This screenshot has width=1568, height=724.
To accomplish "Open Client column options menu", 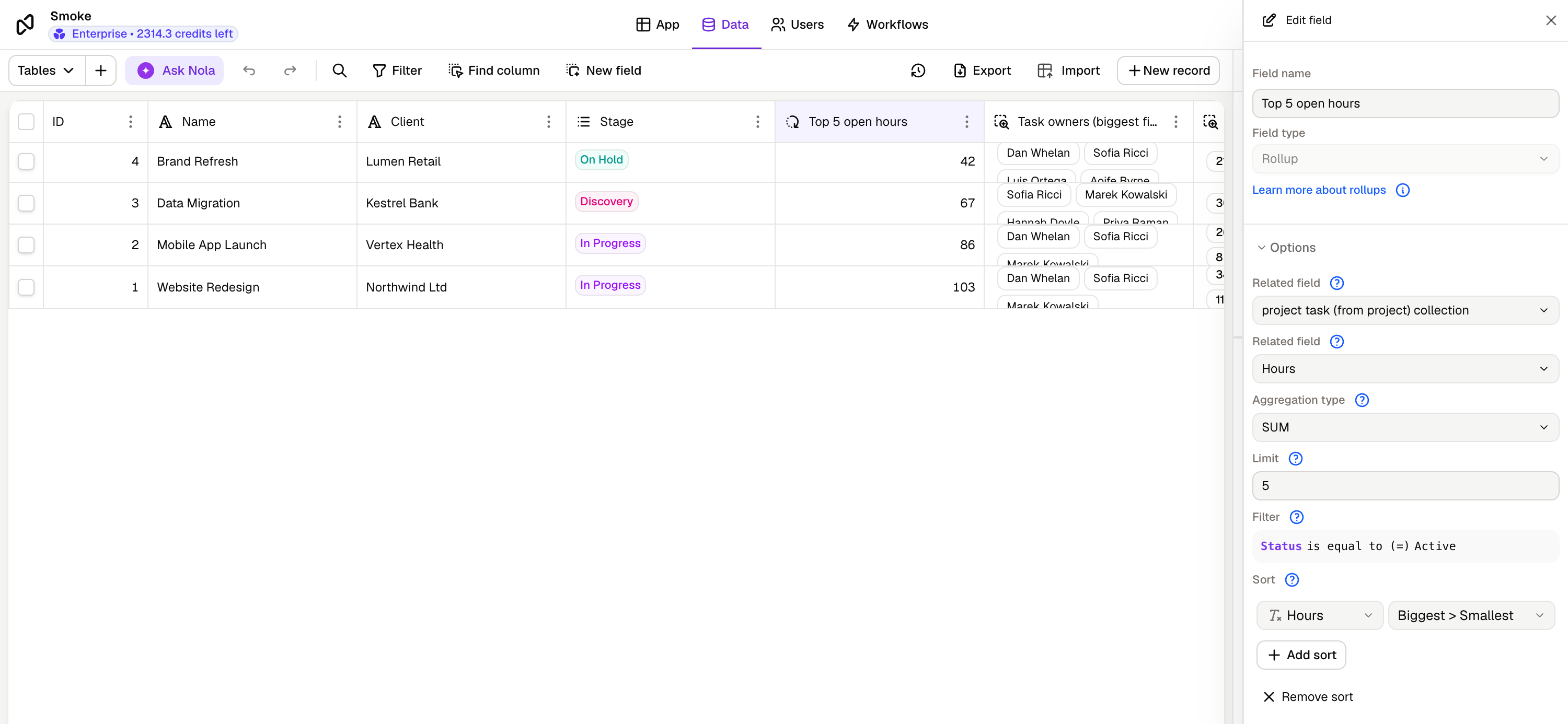I will click(548, 122).
